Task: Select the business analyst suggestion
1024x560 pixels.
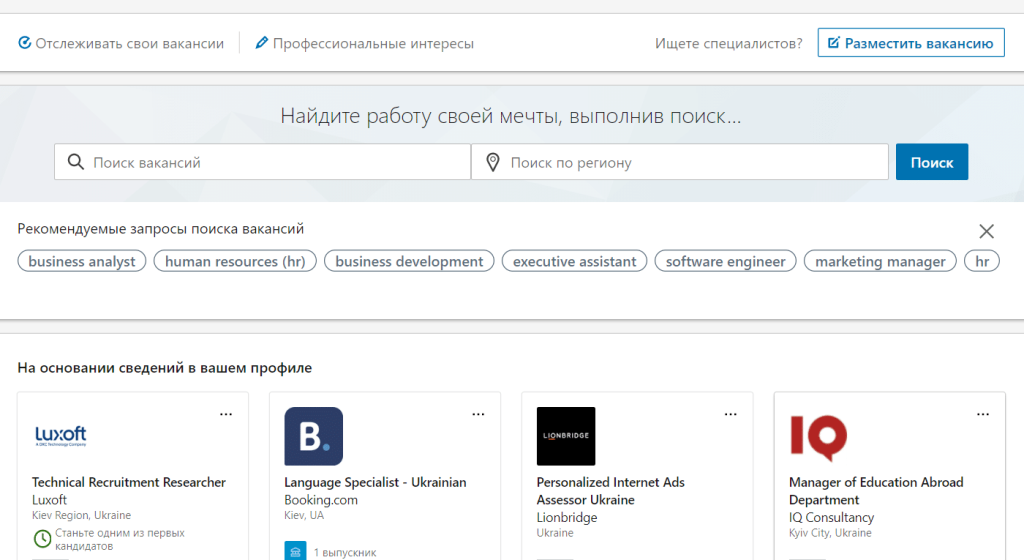Action: [82, 261]
